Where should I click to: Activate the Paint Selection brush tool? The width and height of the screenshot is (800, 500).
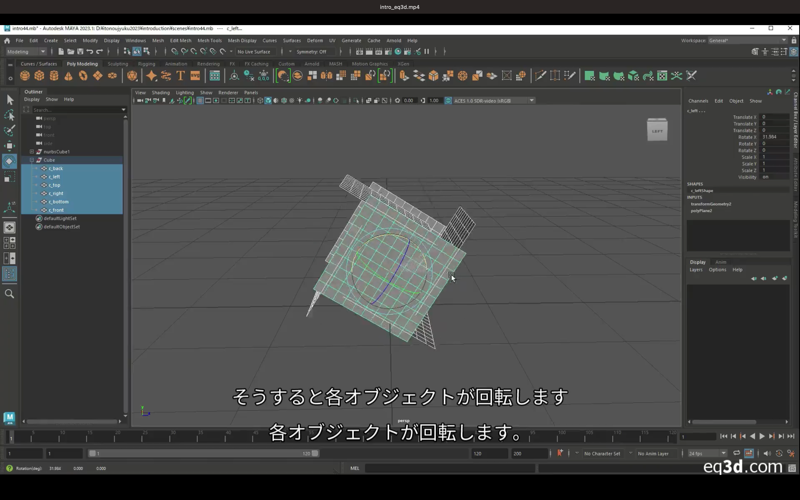(x=10, y=130)
